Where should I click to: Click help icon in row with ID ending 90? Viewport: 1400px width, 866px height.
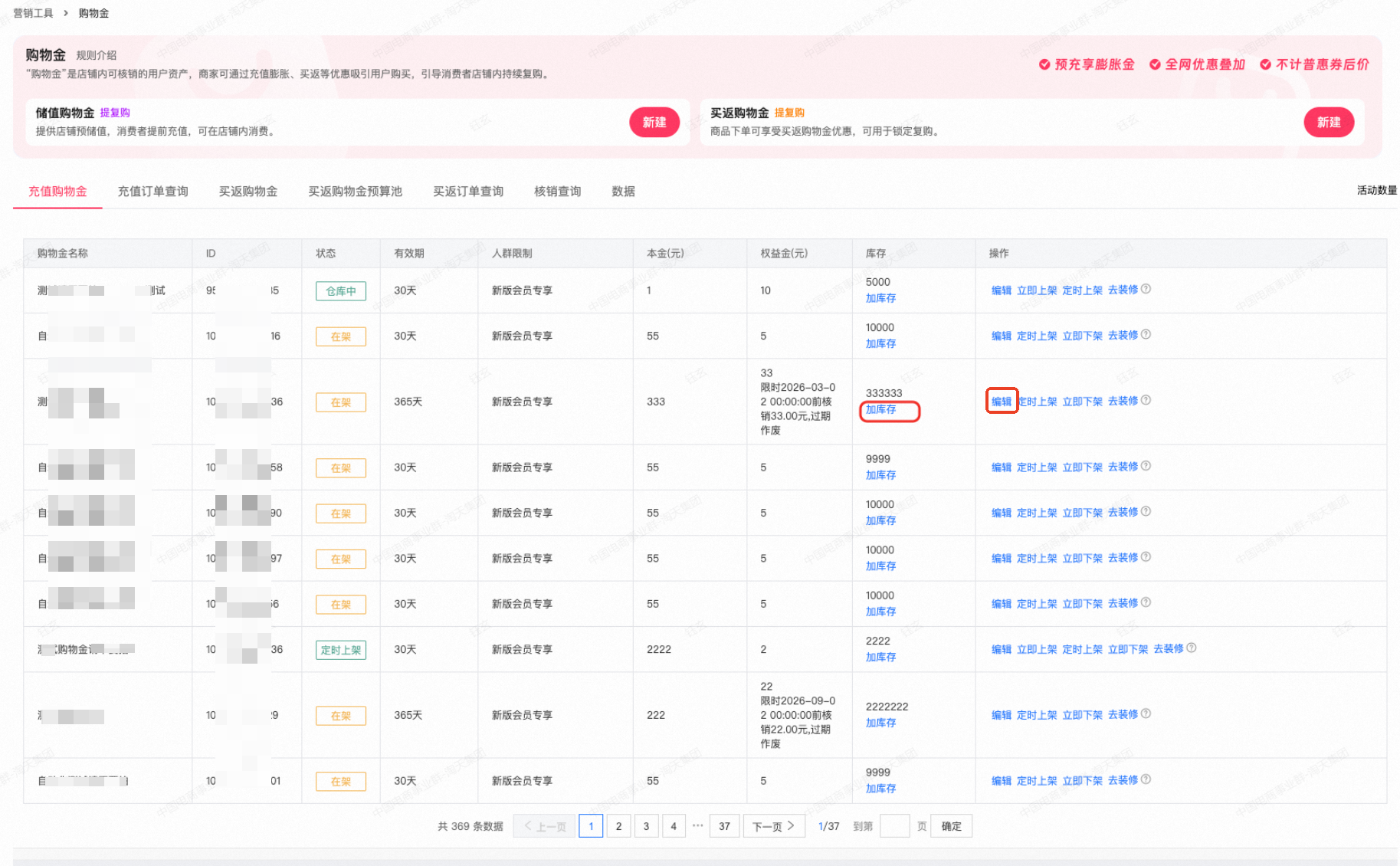(x=1146, y=511)
